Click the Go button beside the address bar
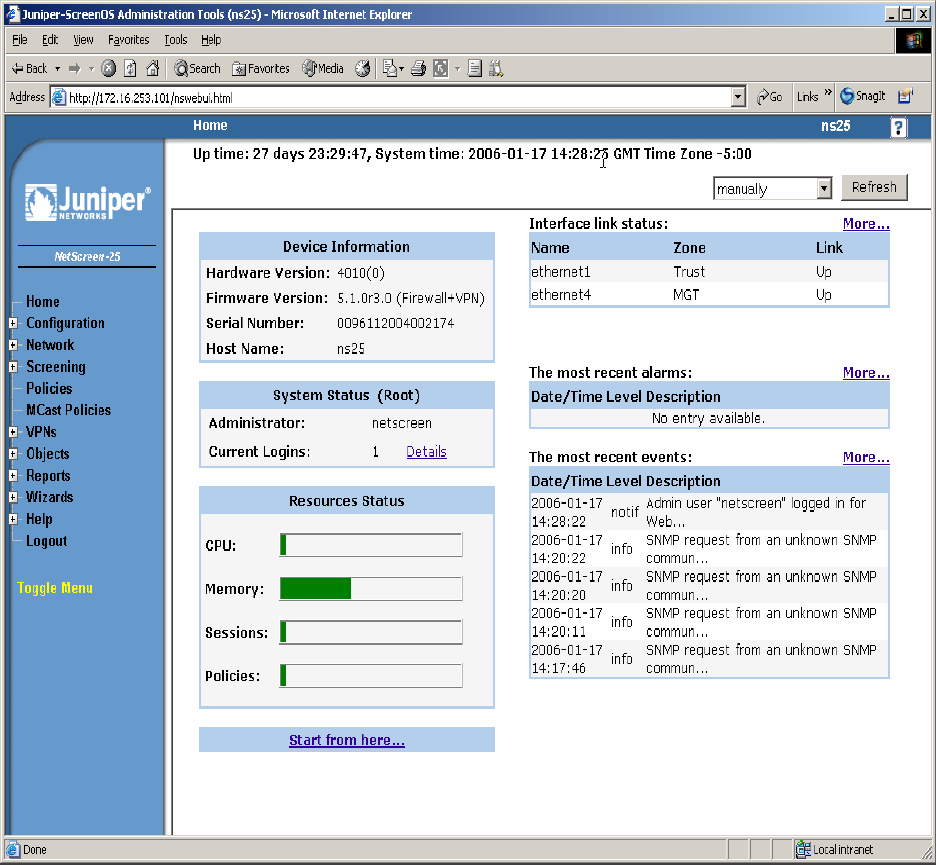Viewport: 936px width, 865px height. tap(769, 97)
